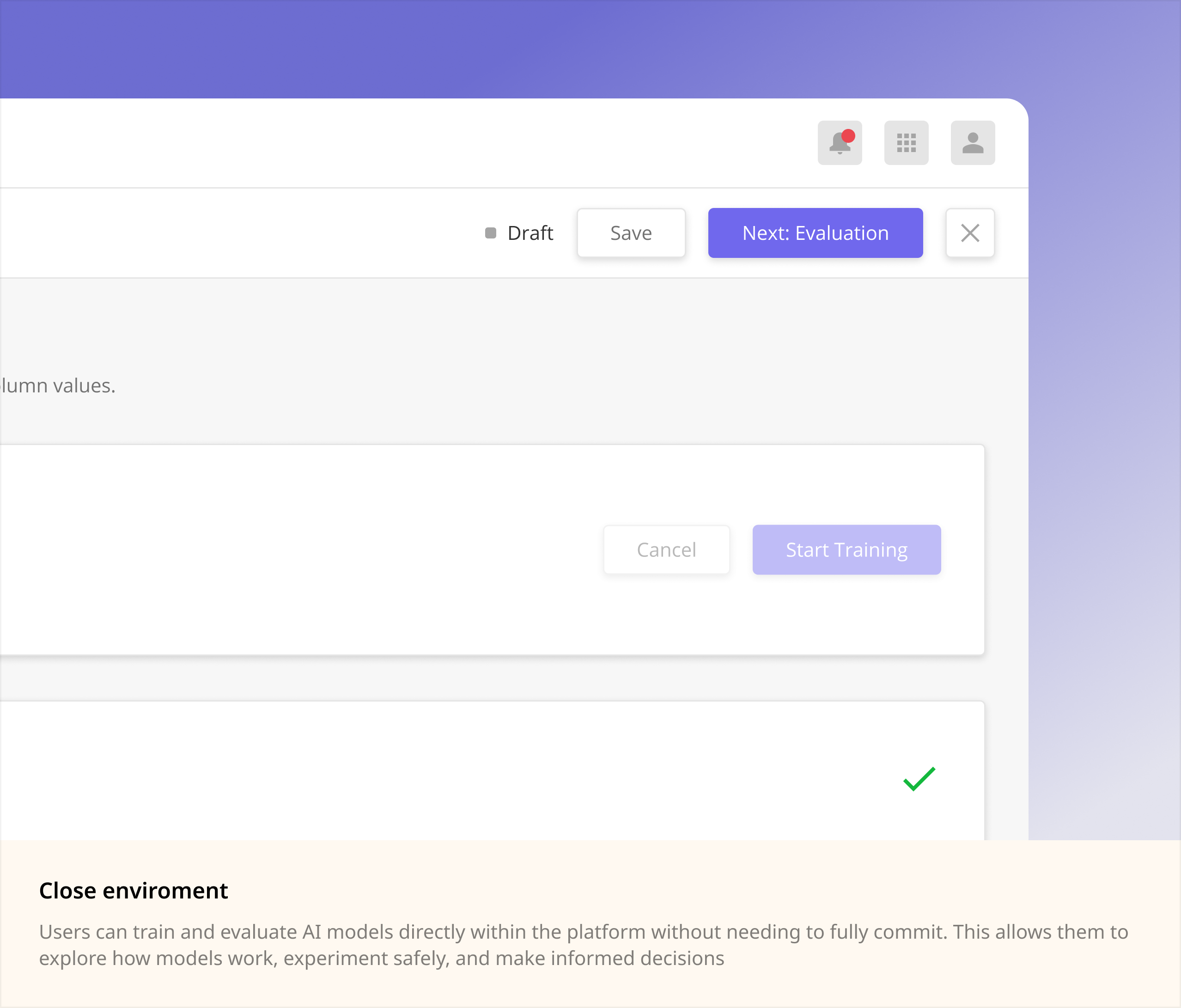The height and width of the screenshot is (1008, 1181).
Task: Click the gray Draft status dot
Action: point(491,232)
